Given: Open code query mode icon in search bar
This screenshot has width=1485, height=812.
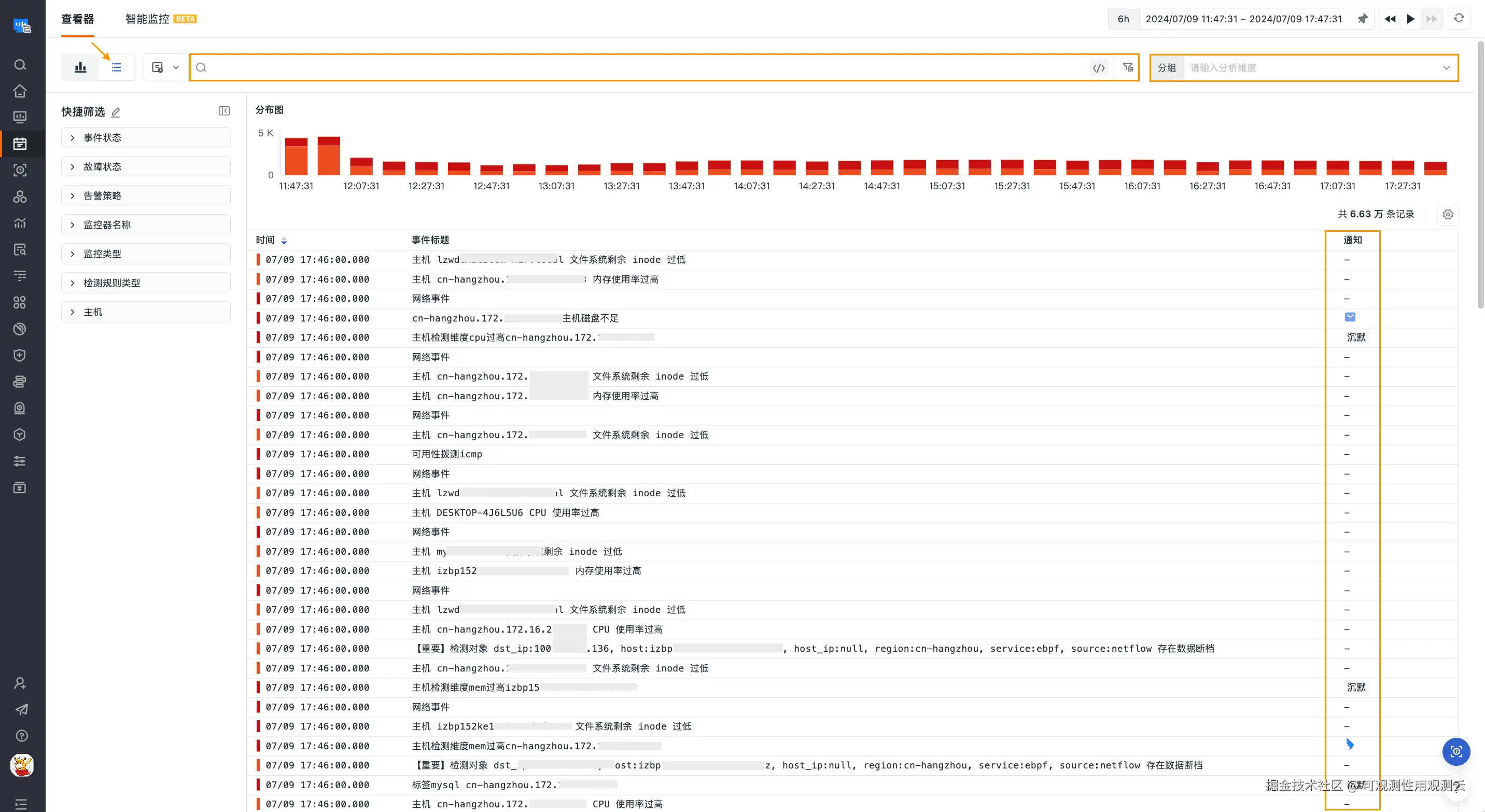Looking at the screenshot, I should coord(1099,67).
